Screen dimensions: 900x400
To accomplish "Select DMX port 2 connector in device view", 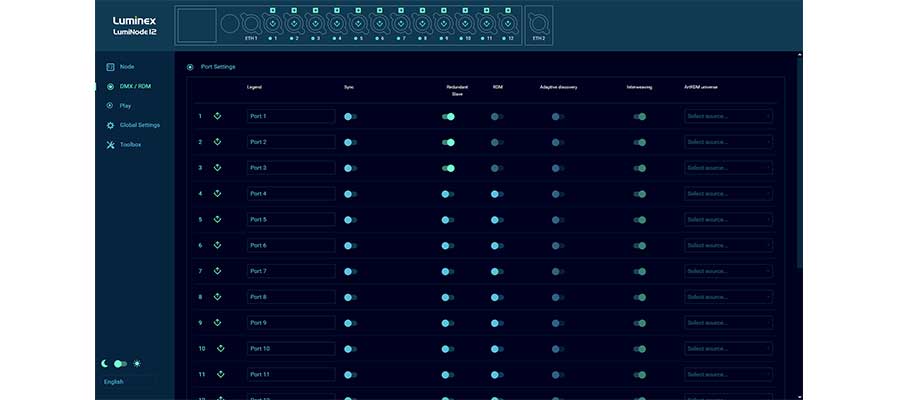I will pos(293,24).
